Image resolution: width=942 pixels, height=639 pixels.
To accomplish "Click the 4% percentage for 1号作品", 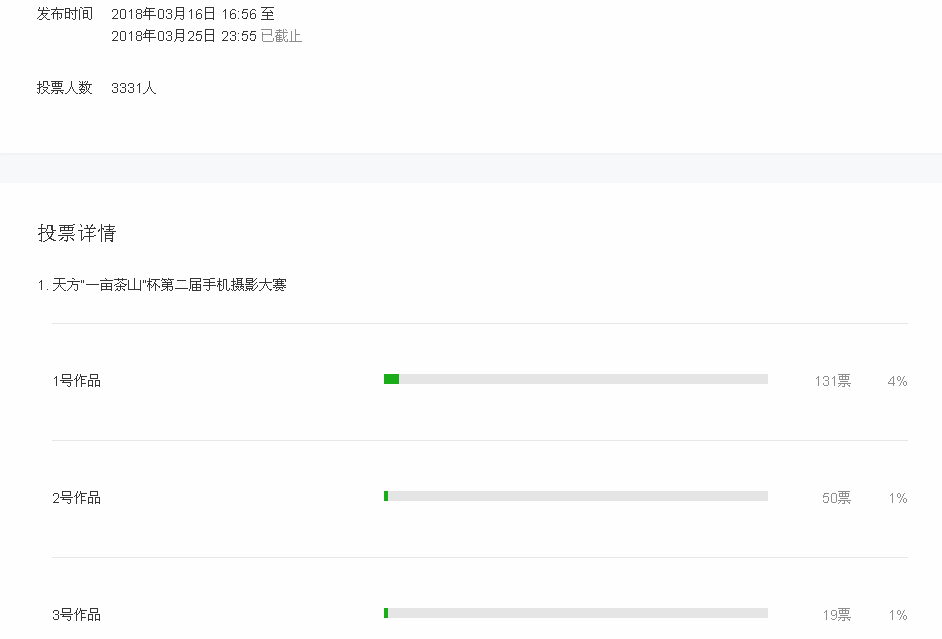I will click(x=897, y=381).
